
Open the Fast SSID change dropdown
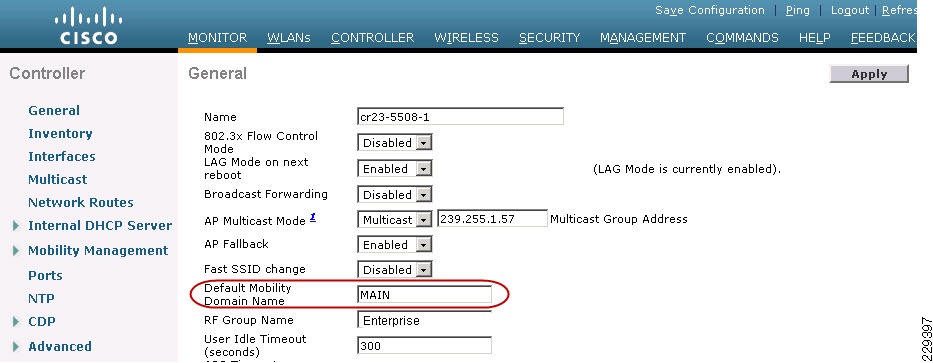[395, 270]
